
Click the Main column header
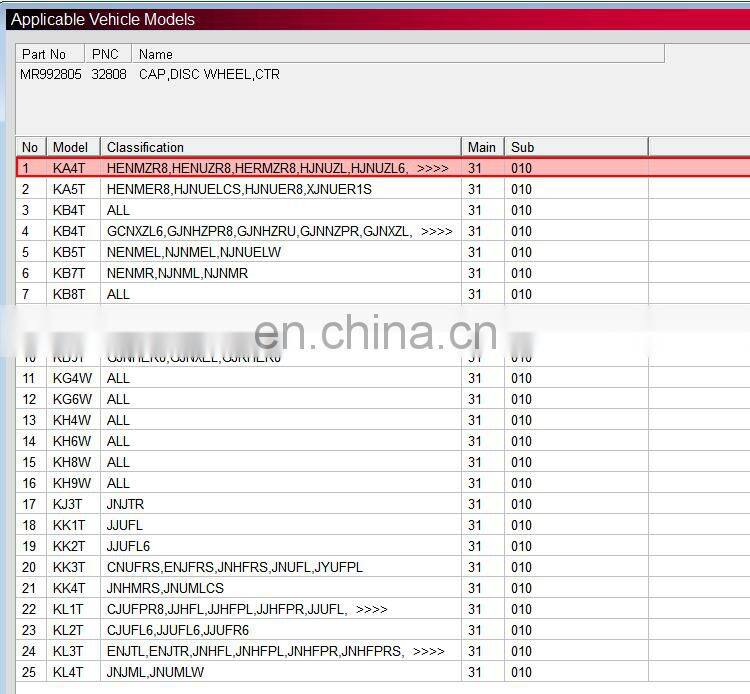pyautogui.click(x=482, y=147)
